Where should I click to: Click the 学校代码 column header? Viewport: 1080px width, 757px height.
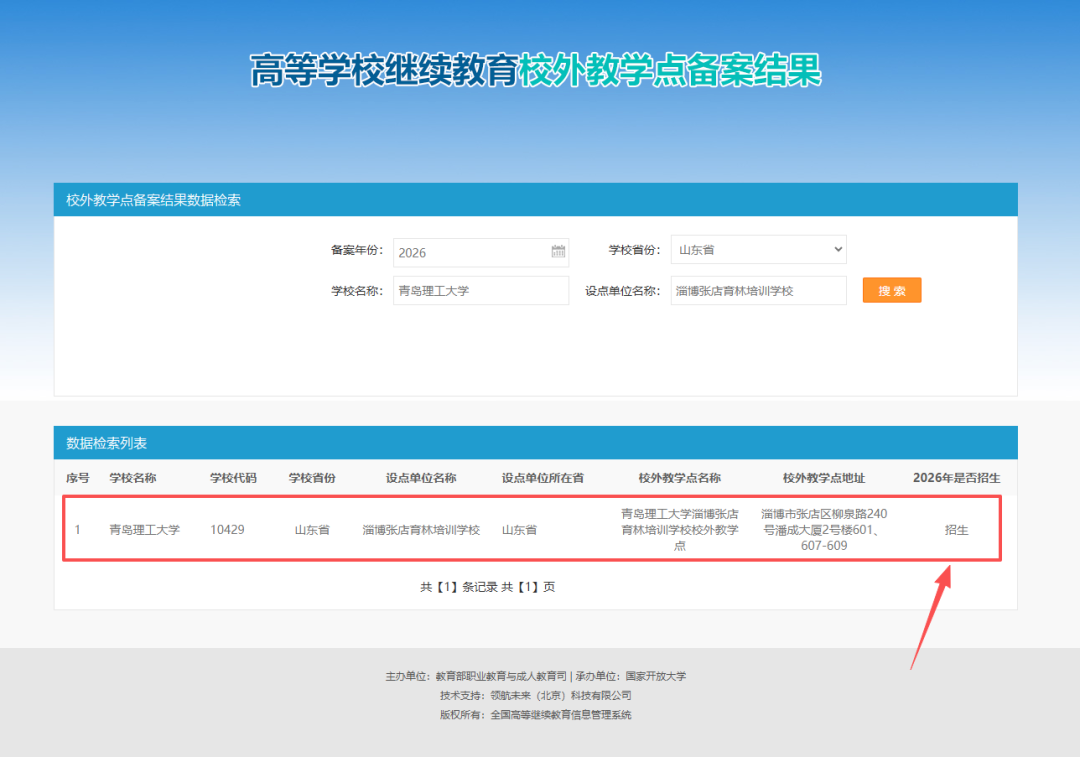coord(233,478)
